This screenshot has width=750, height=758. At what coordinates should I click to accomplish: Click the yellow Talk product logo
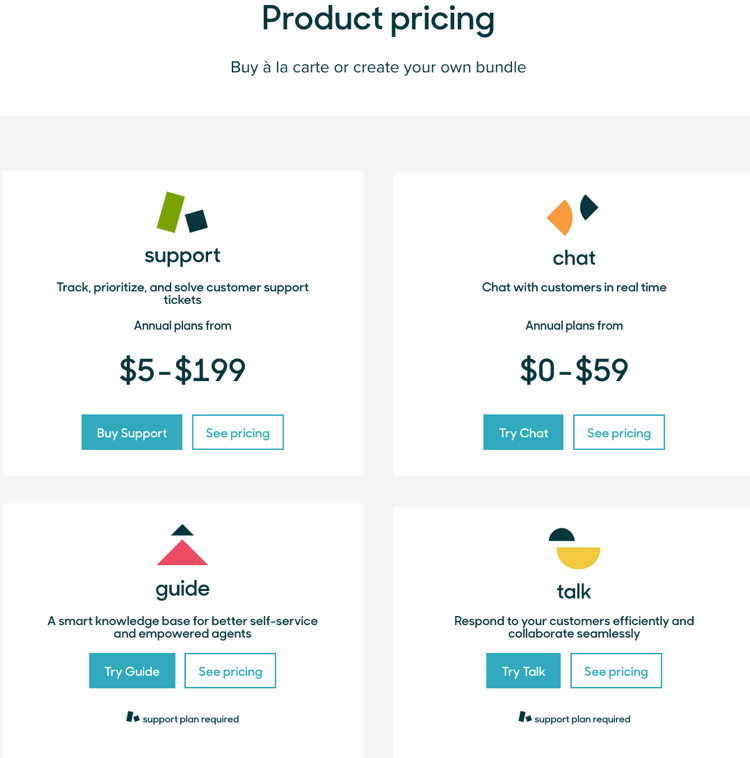[574, 549]
